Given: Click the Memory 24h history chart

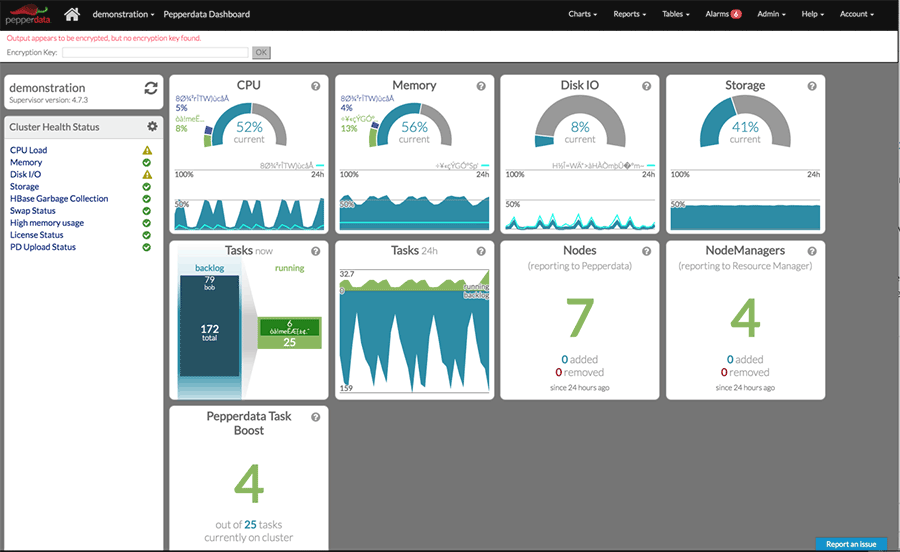Looking at the screenshot, I should (414, 200).
